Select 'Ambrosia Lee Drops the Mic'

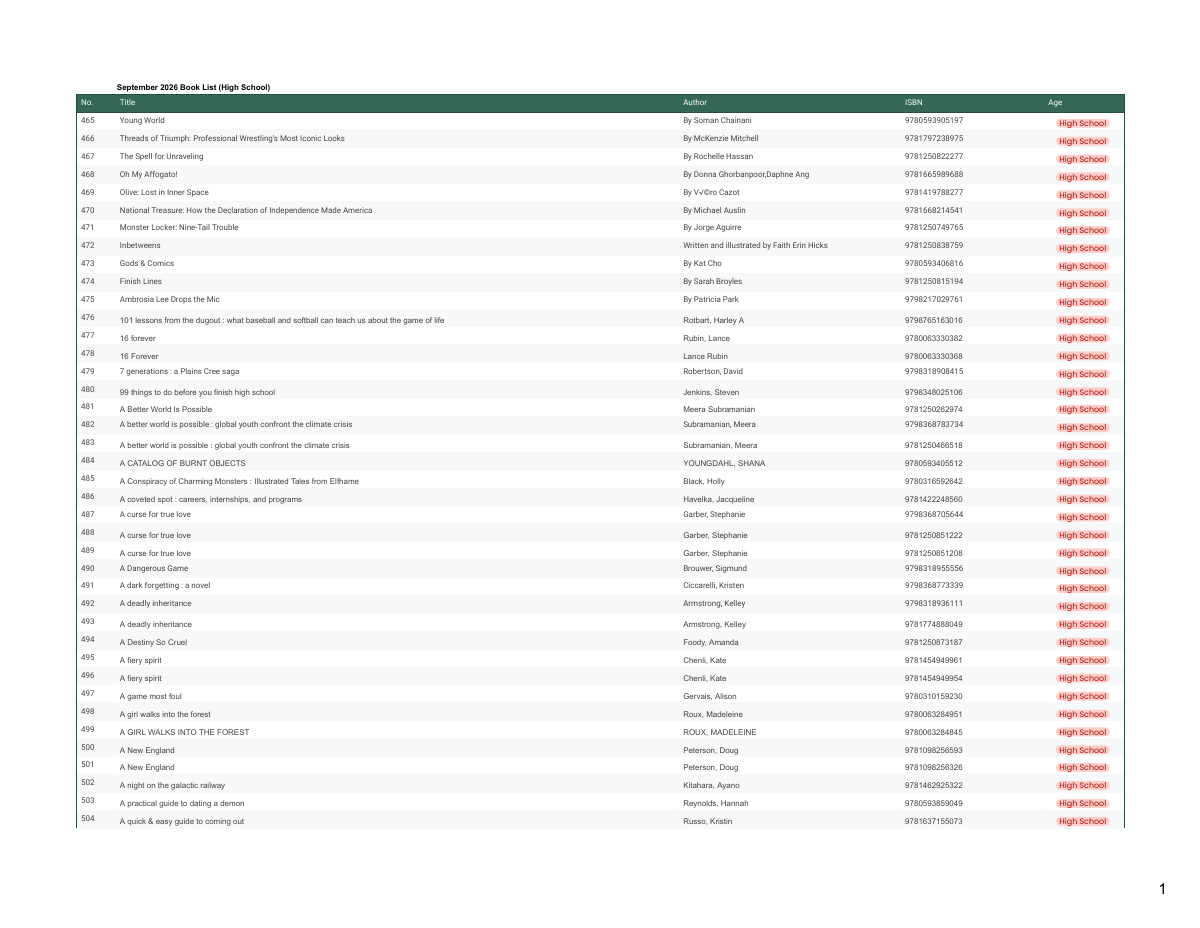[169, 299]
